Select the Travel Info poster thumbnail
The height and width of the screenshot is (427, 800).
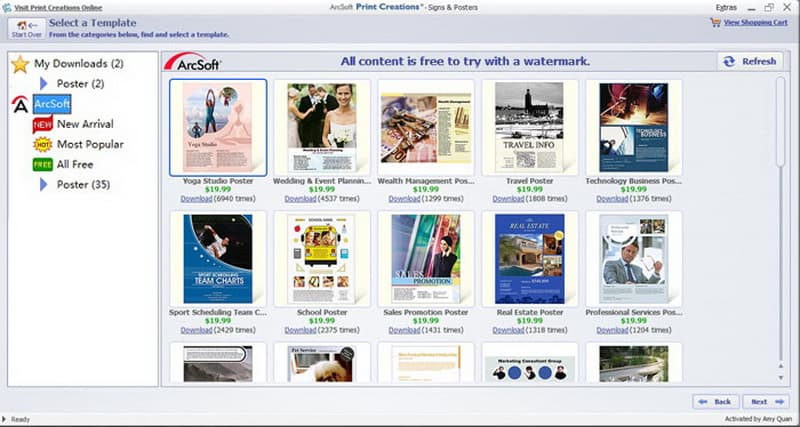(x=530, y=128)
